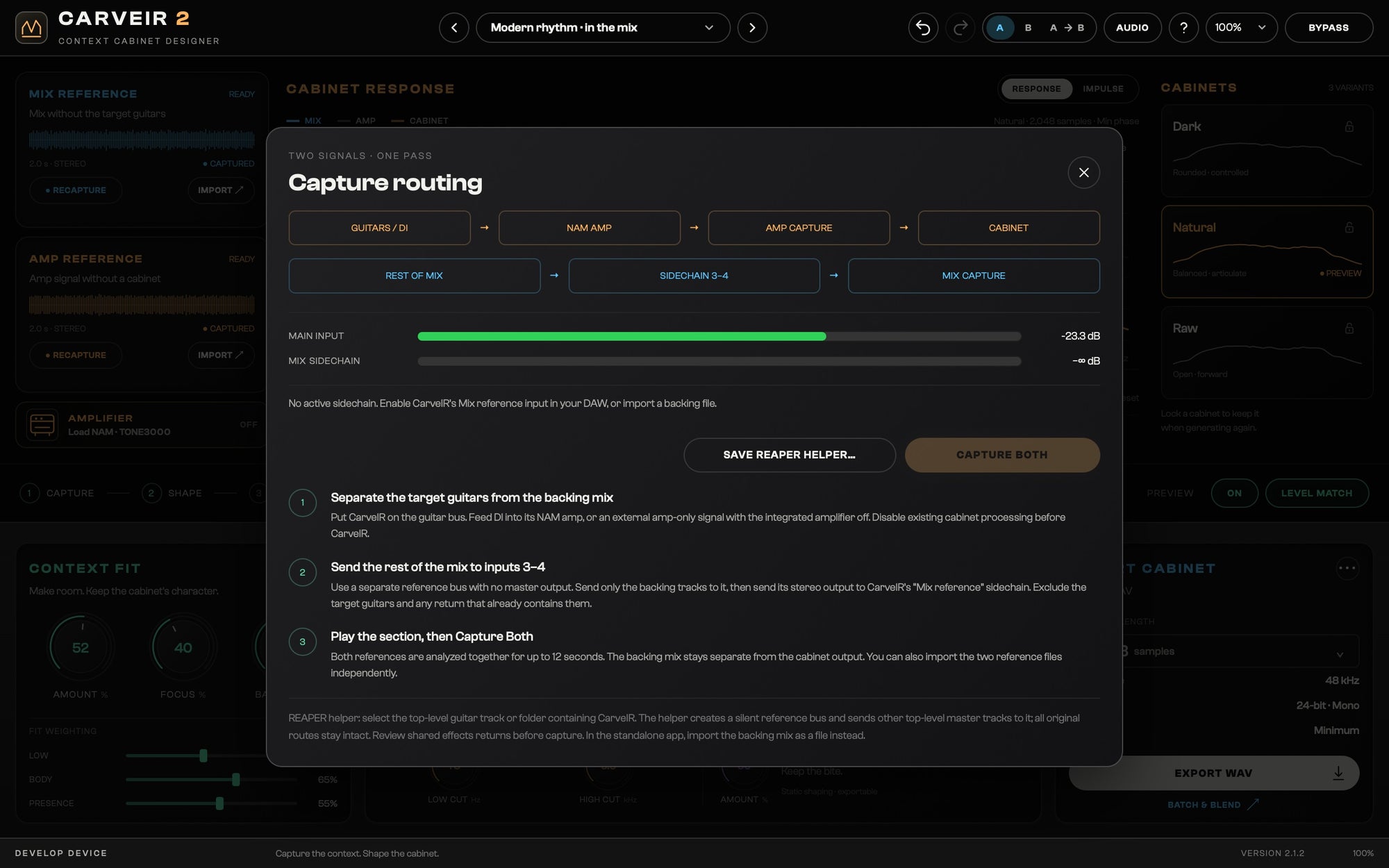Recapture the mix reference

click(x=76, y=190)
